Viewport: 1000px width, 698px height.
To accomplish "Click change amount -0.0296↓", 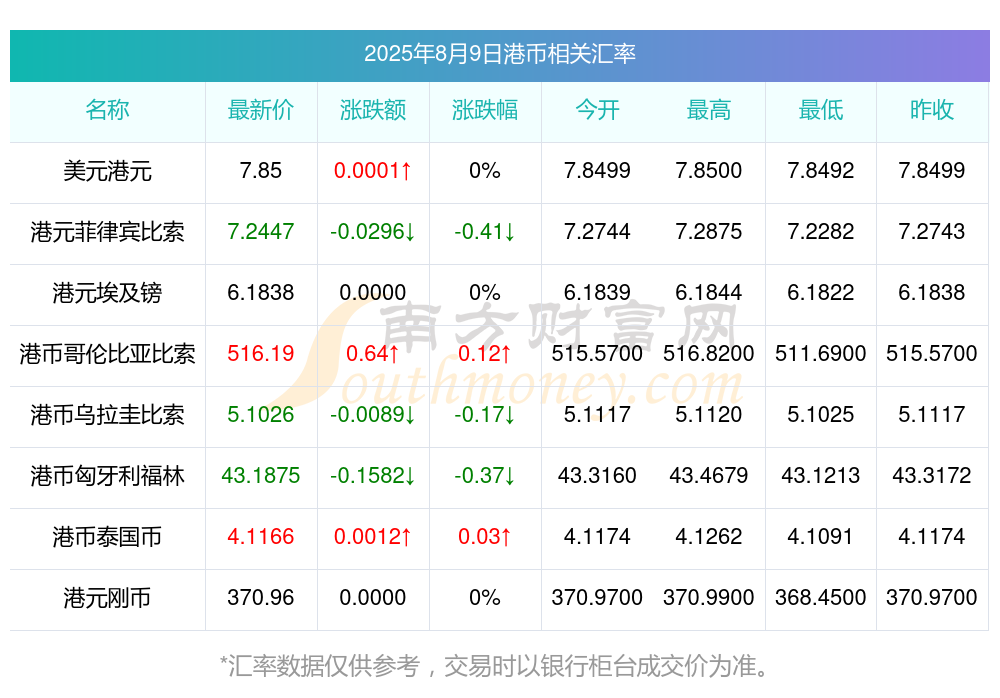I will pyautogui.click(x=373, y=231).
